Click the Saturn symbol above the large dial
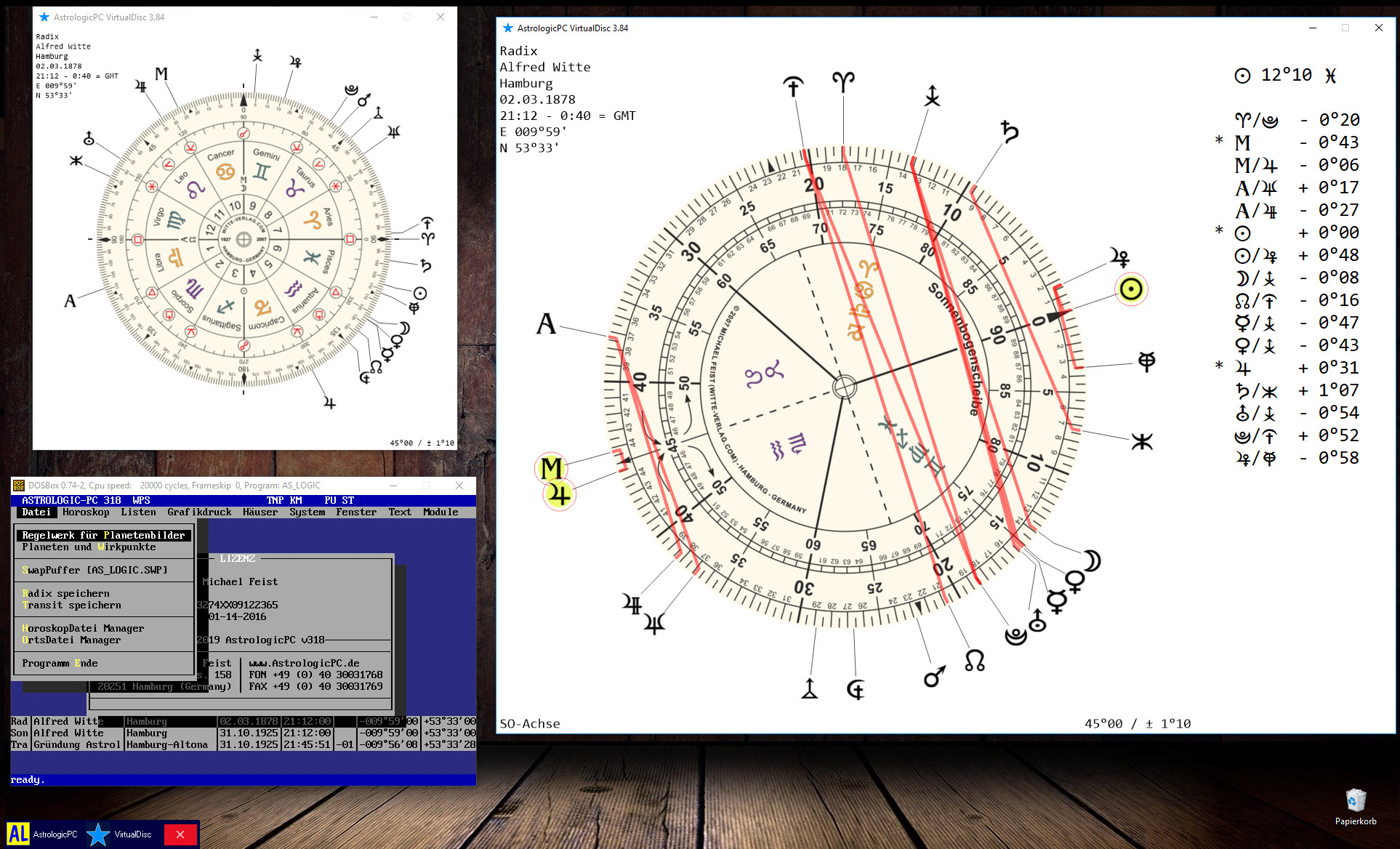 (1010, 131)
